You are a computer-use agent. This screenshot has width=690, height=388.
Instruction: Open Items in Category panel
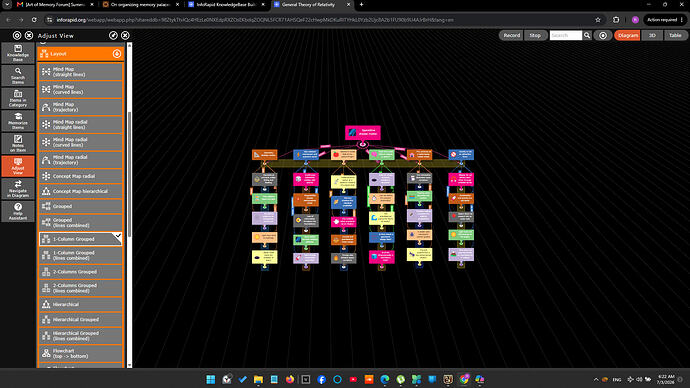[18, 99]
